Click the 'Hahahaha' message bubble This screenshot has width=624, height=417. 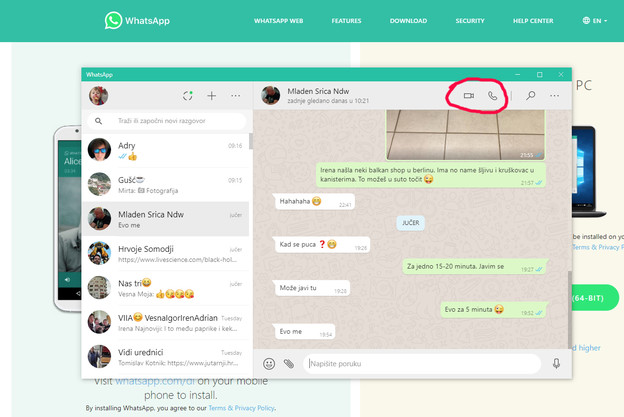click(x=314, y=201)
